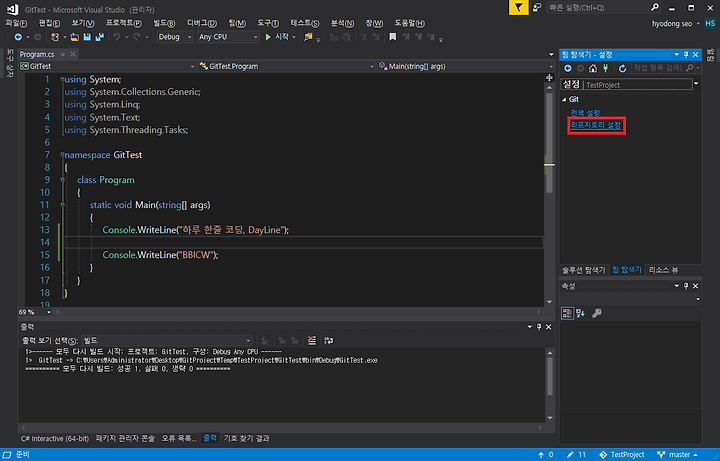Click the 전역 설정 link
The height and width of the screenshot is (461, 720).
tap(585, 113)
